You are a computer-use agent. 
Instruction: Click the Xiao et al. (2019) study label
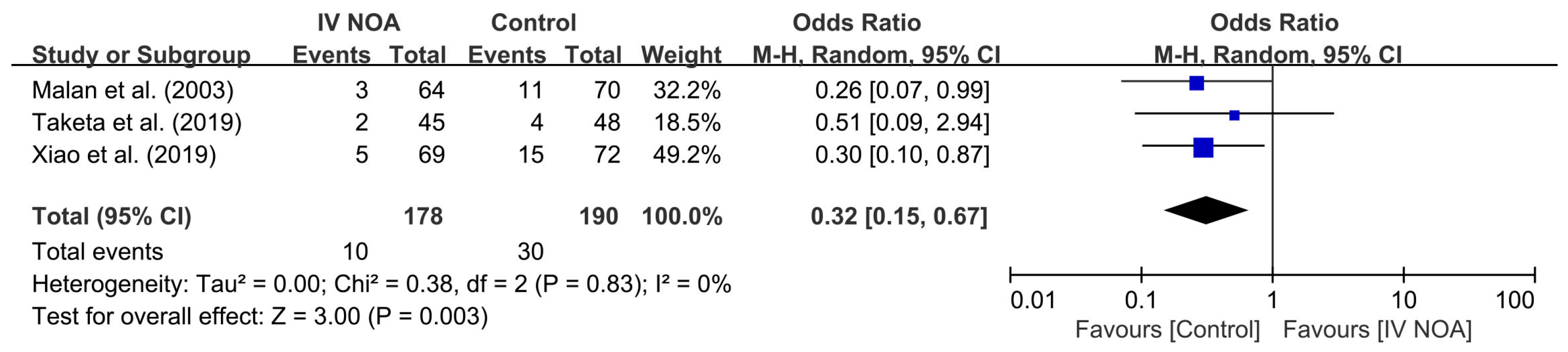click(124, 154)
